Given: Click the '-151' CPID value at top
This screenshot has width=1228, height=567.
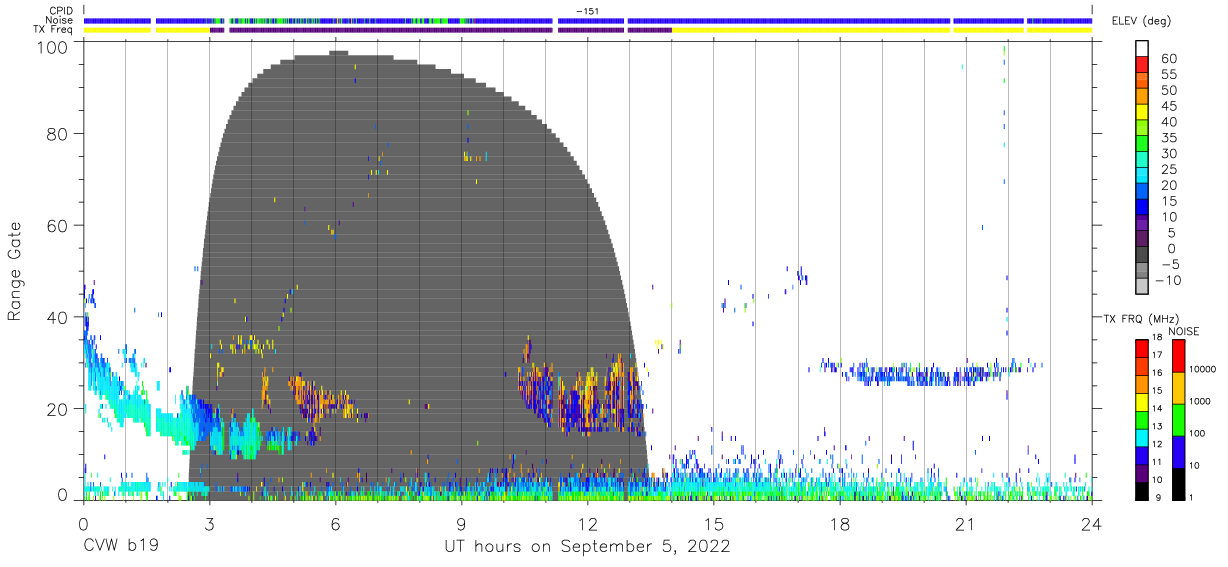Looking at the screenshot, I should tap(587, 10).
